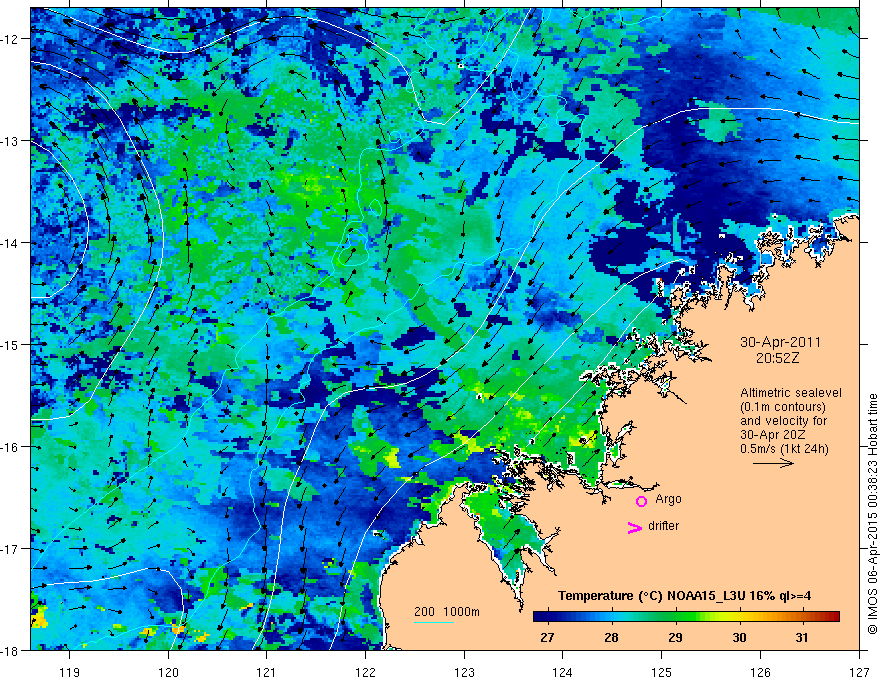Click the 'drifter' legend label

pyautogui.click(x=663, y=526)
